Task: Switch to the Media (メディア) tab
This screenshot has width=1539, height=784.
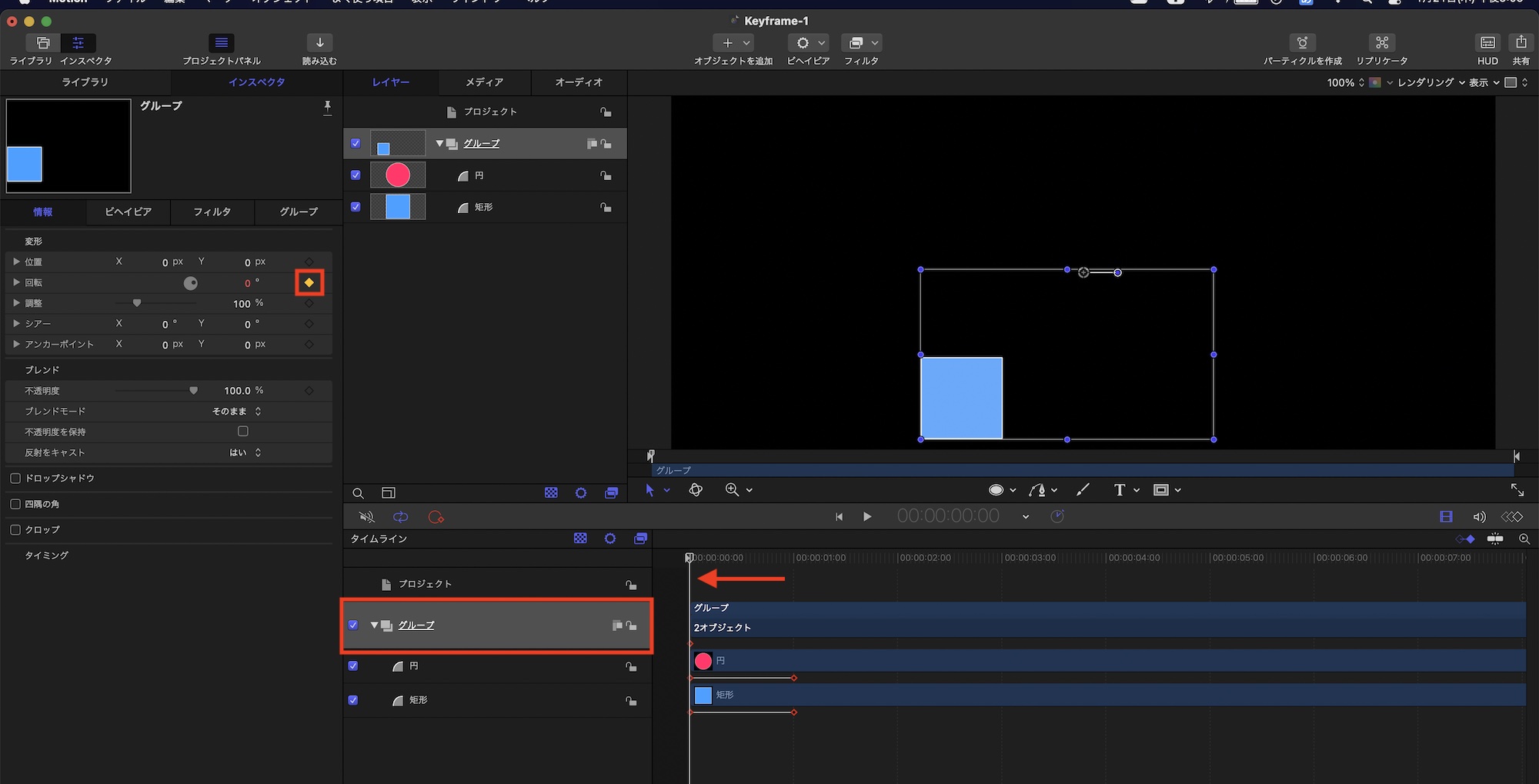Action: point(484,82)
